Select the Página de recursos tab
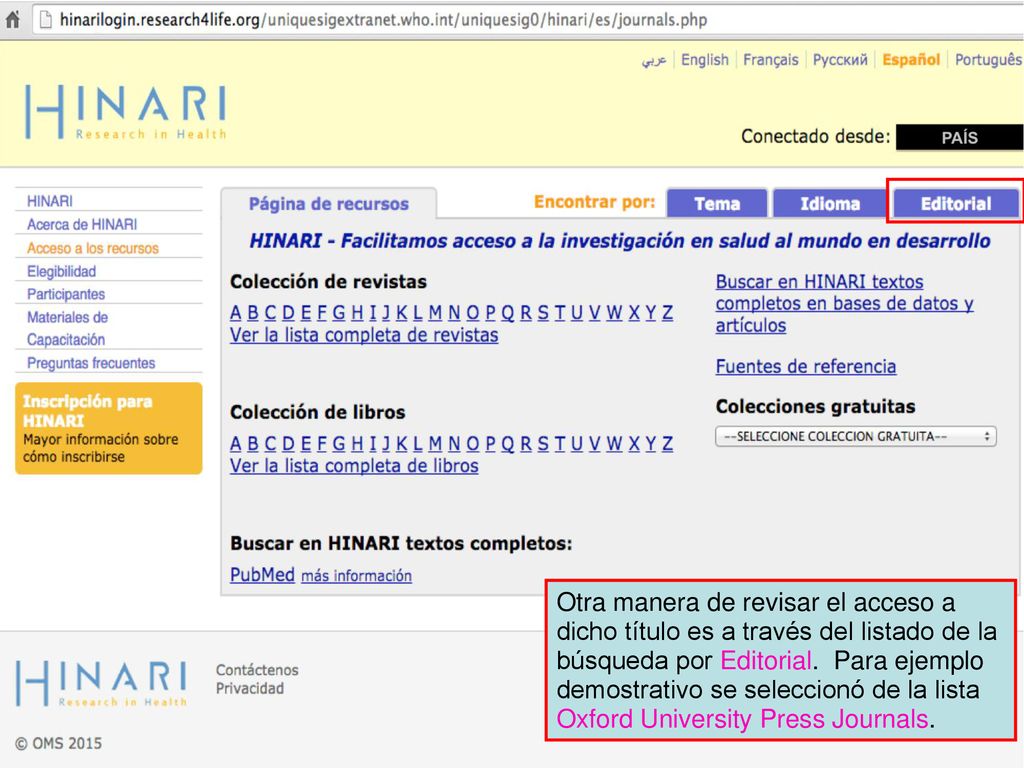 328,204
